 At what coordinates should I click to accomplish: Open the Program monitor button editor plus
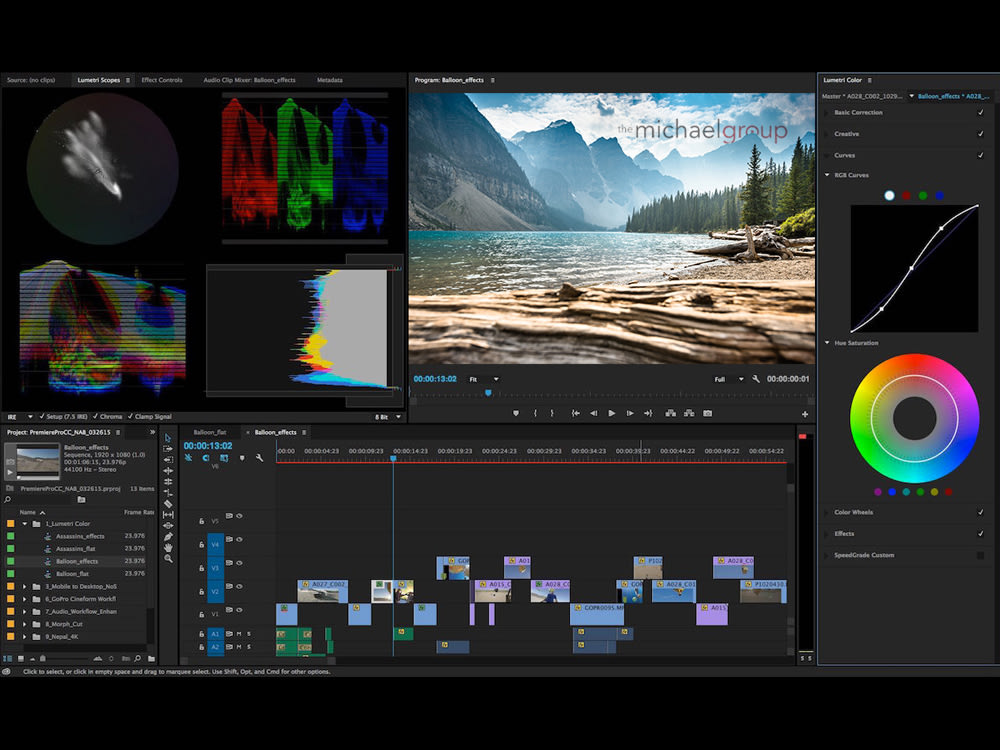805,414
